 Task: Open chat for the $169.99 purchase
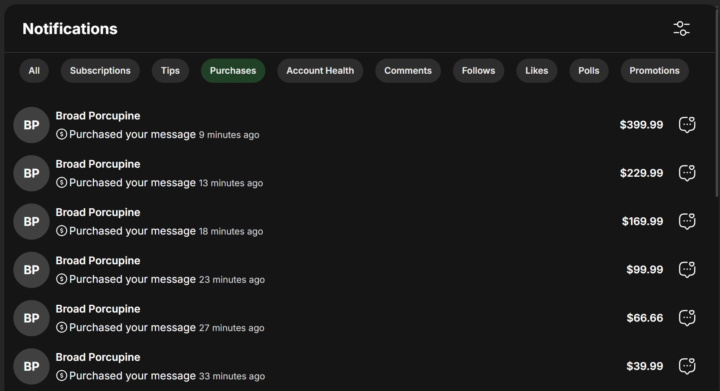(687, 221)
